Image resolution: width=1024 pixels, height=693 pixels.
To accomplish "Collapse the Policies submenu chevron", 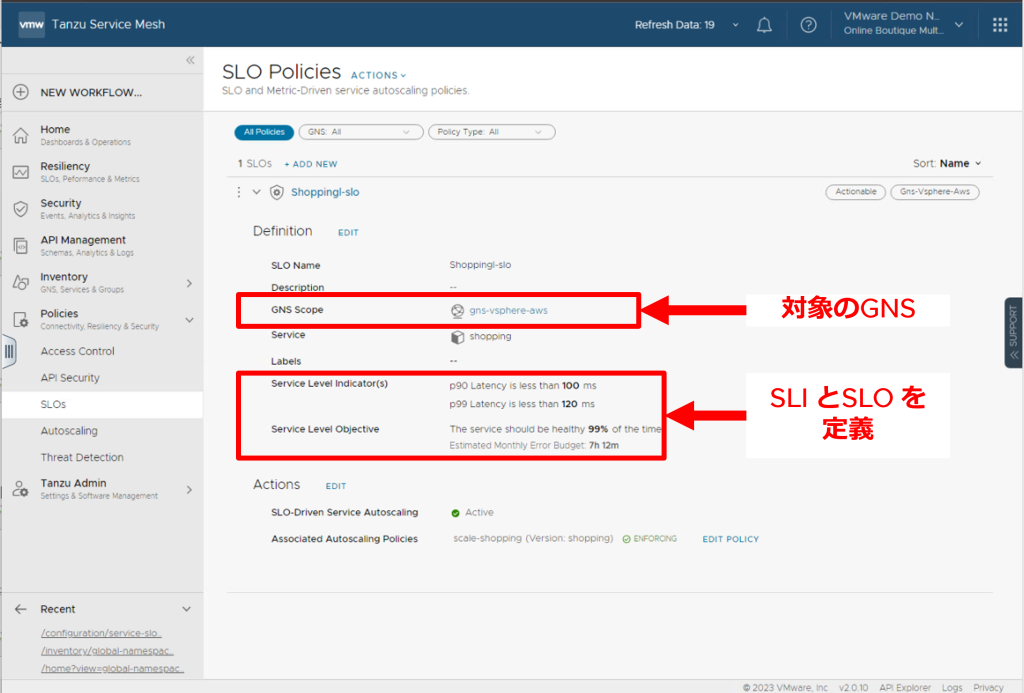I will click(x=189, y=320).
